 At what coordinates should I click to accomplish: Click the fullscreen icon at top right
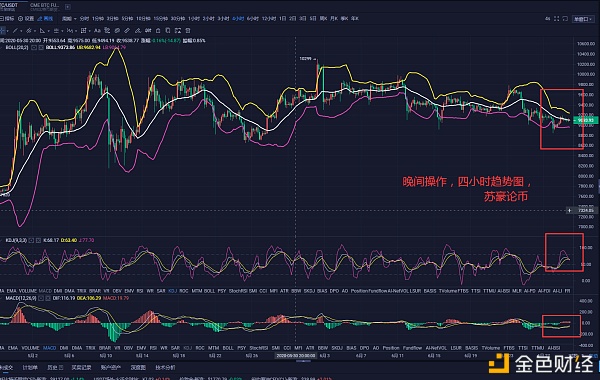pyautogui.click(x=556, y=18)
